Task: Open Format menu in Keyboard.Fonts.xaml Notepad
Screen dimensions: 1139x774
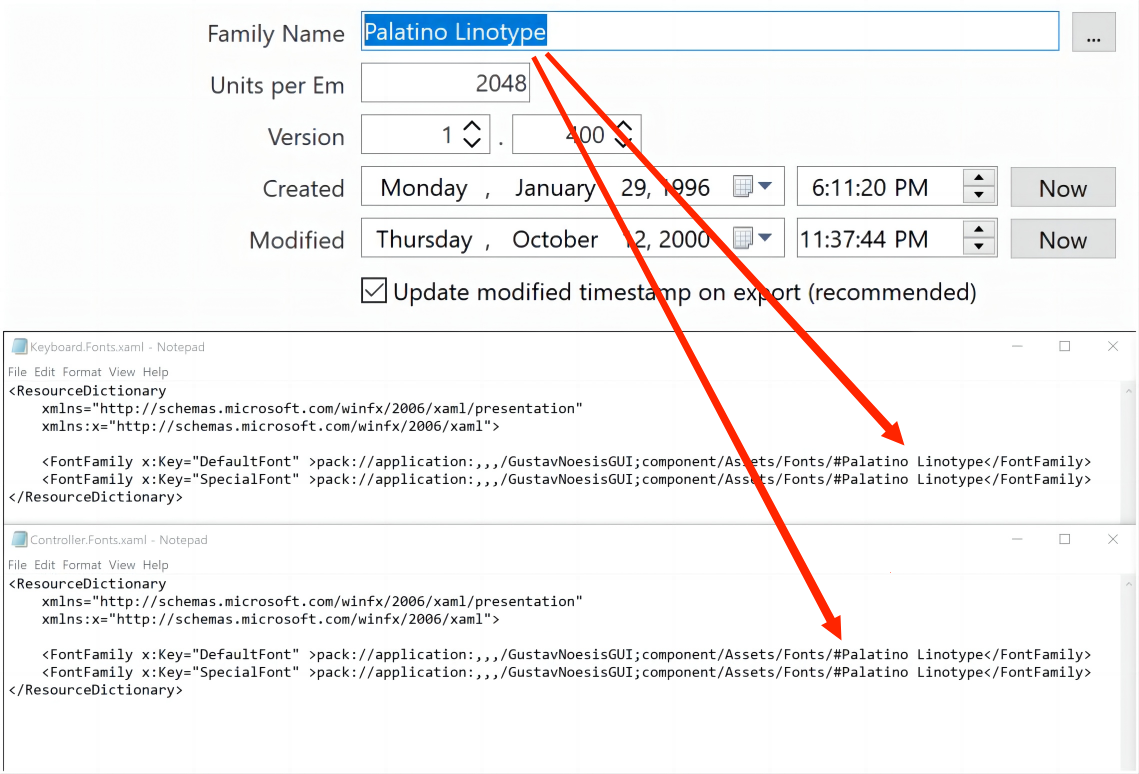Action: tap(81, 372)
